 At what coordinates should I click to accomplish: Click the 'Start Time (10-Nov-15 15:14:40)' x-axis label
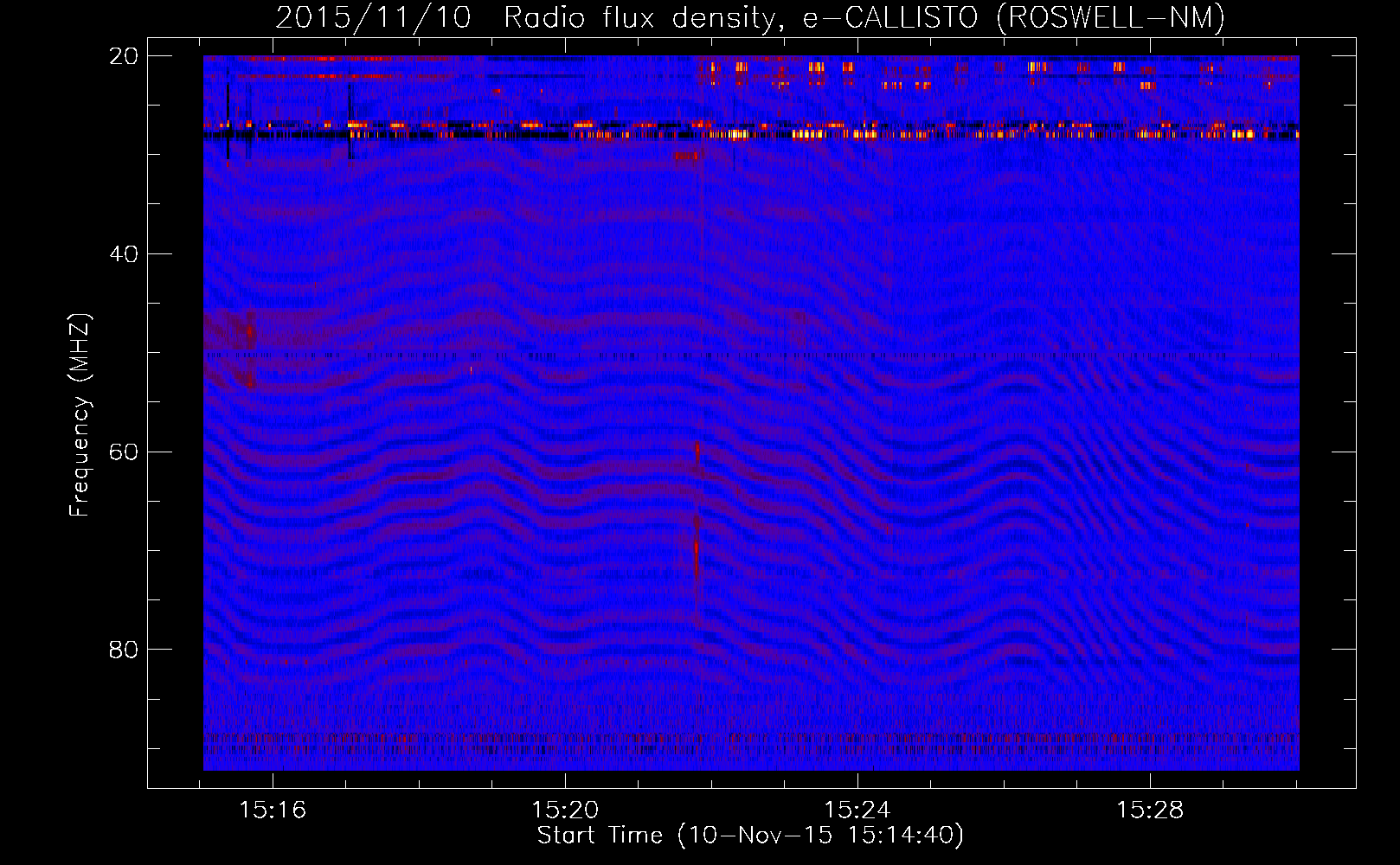(750, 836)
